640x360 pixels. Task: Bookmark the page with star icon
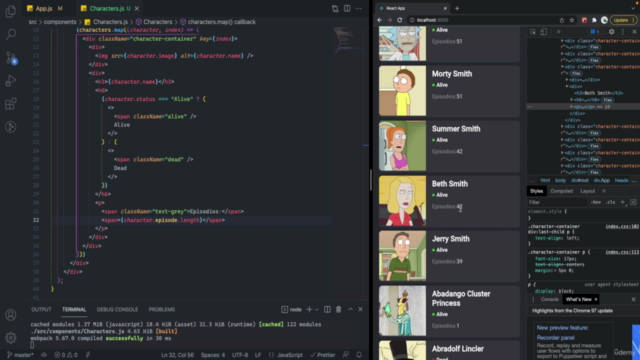(x=572, y=20)
